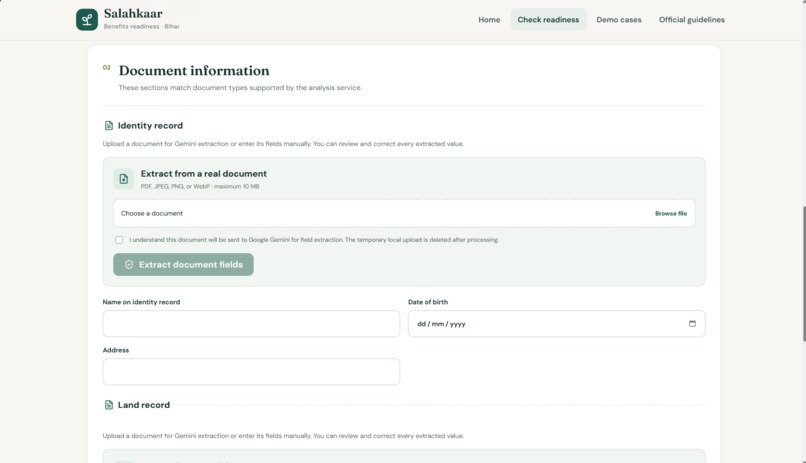Focus the Name on identity record field
This screenshot has width=806, height=463.
tap(251, 324)
